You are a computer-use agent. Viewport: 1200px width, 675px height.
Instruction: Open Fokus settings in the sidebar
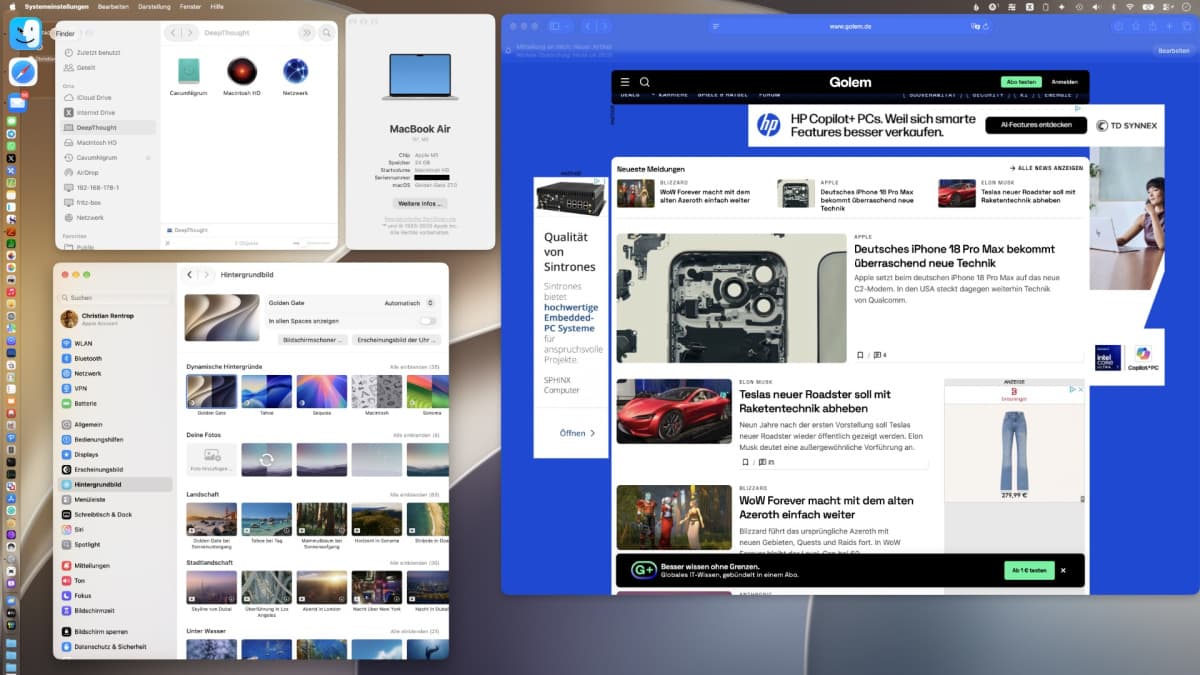click(115, 595)
